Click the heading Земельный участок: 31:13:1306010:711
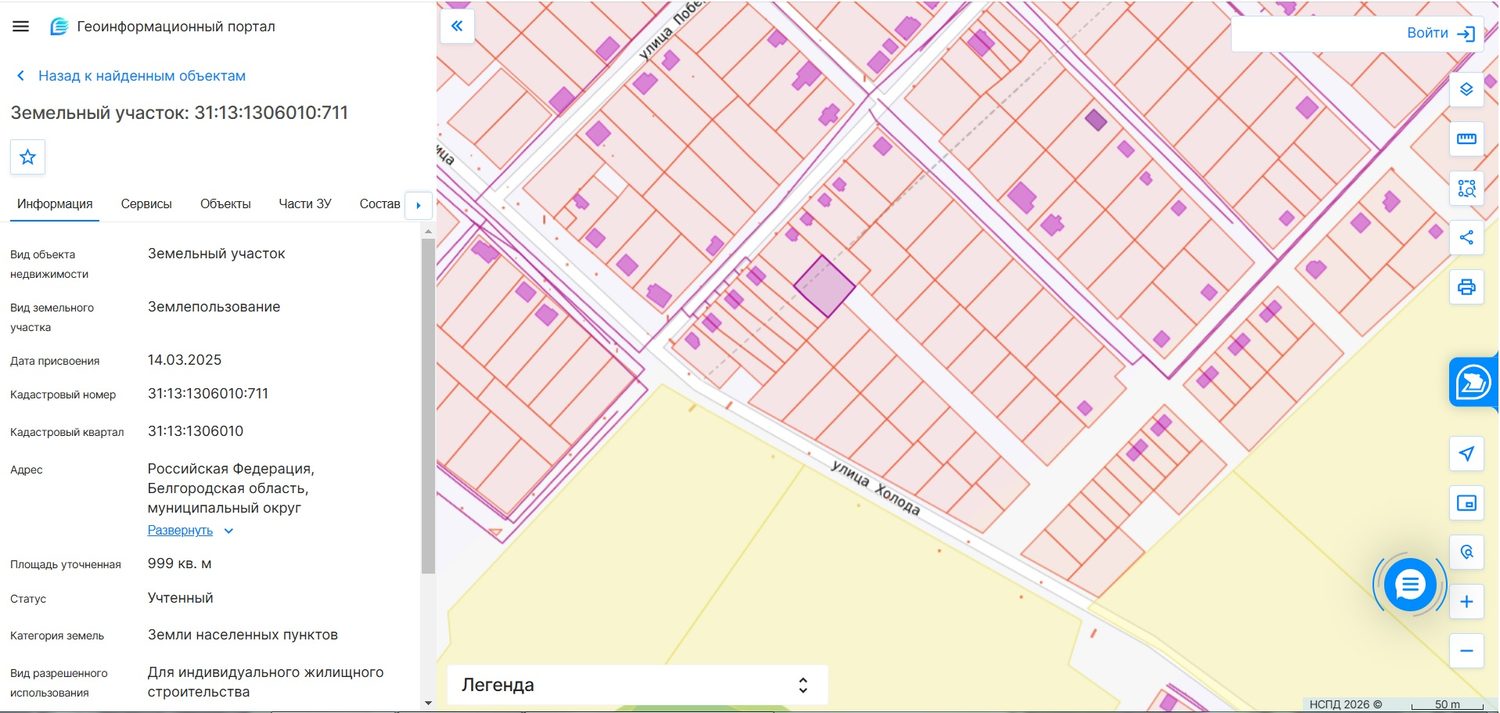This screenshot has height=713, width=1500. pos(180,113)
